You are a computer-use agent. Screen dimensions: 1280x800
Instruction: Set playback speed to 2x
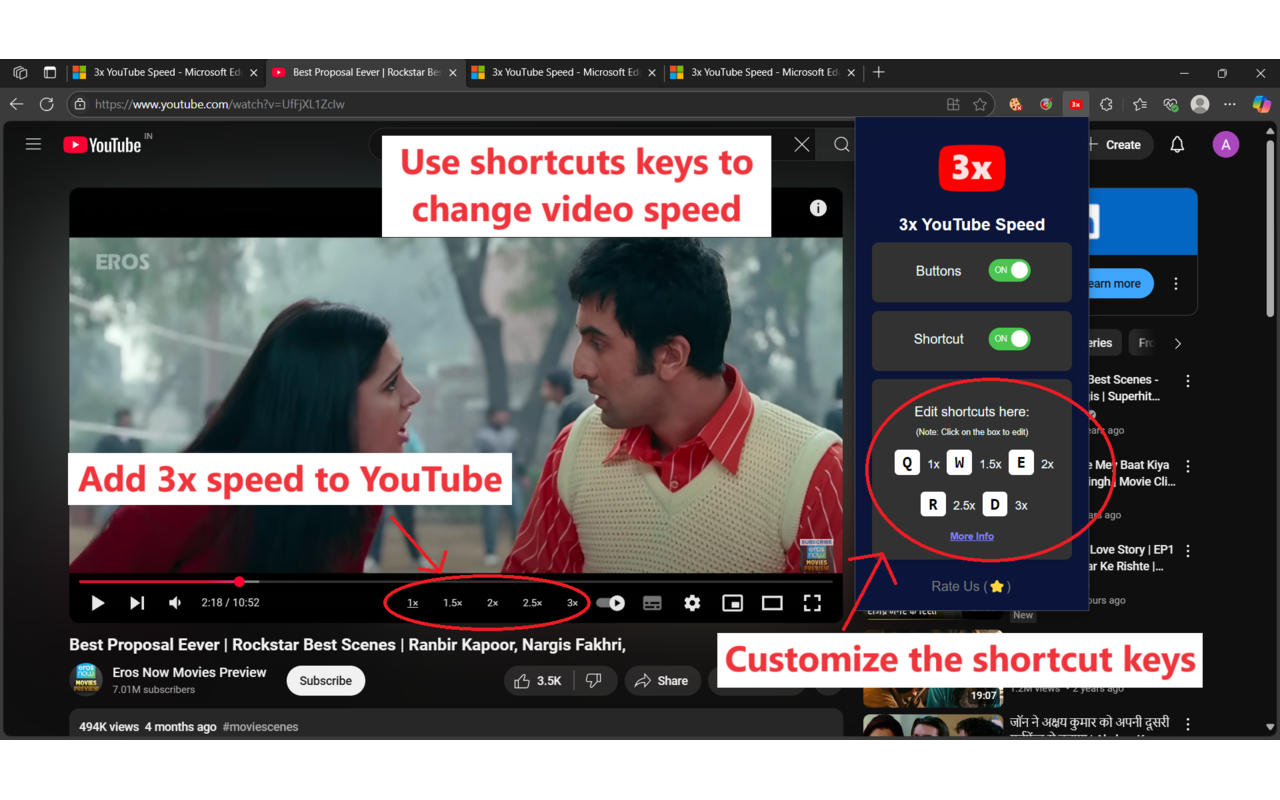pos(492,603)
